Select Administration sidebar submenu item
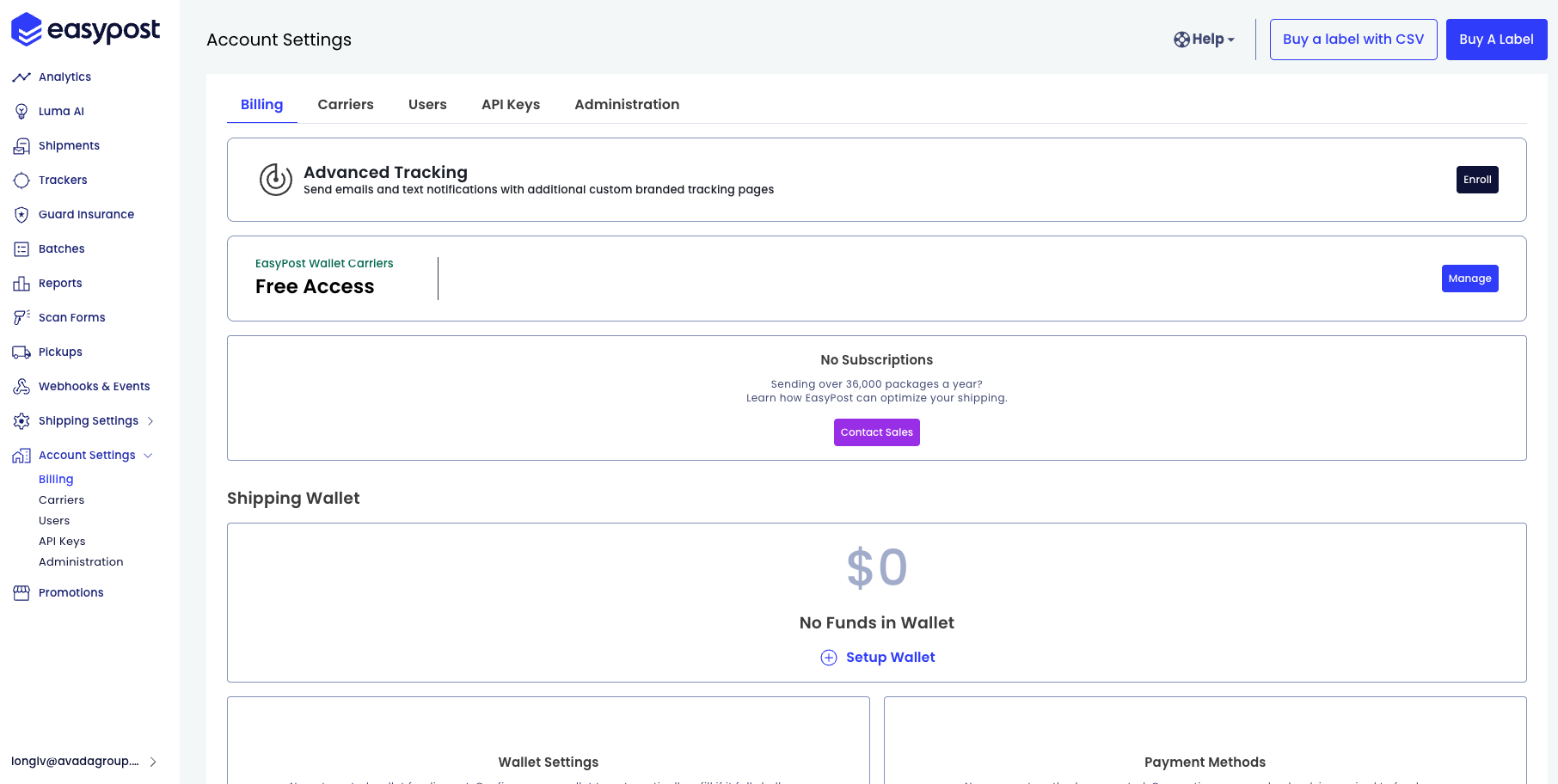This screenshot has width=1558, height=784. [x=81, y=562]
